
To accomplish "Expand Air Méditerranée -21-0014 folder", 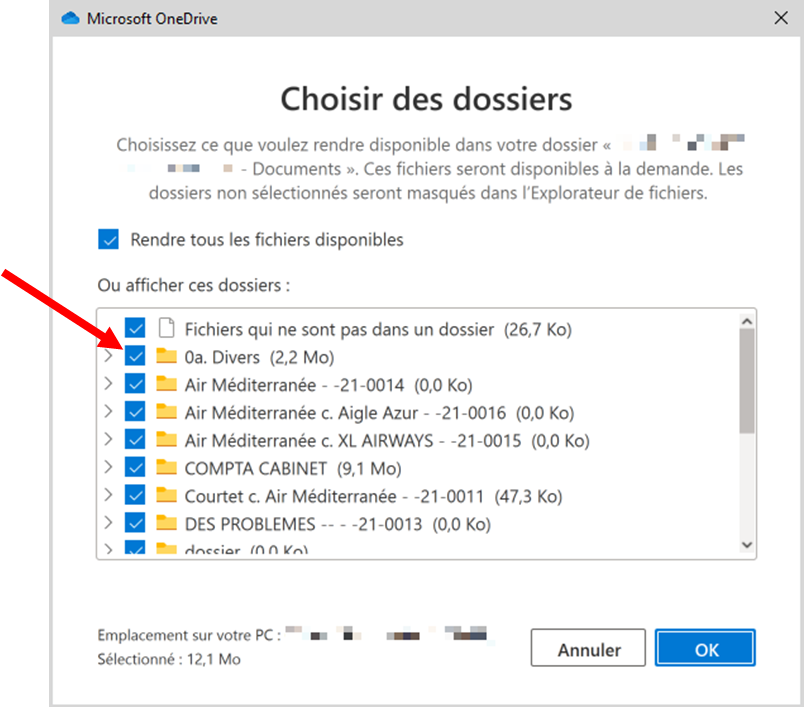I will click(x=108, y=383).
